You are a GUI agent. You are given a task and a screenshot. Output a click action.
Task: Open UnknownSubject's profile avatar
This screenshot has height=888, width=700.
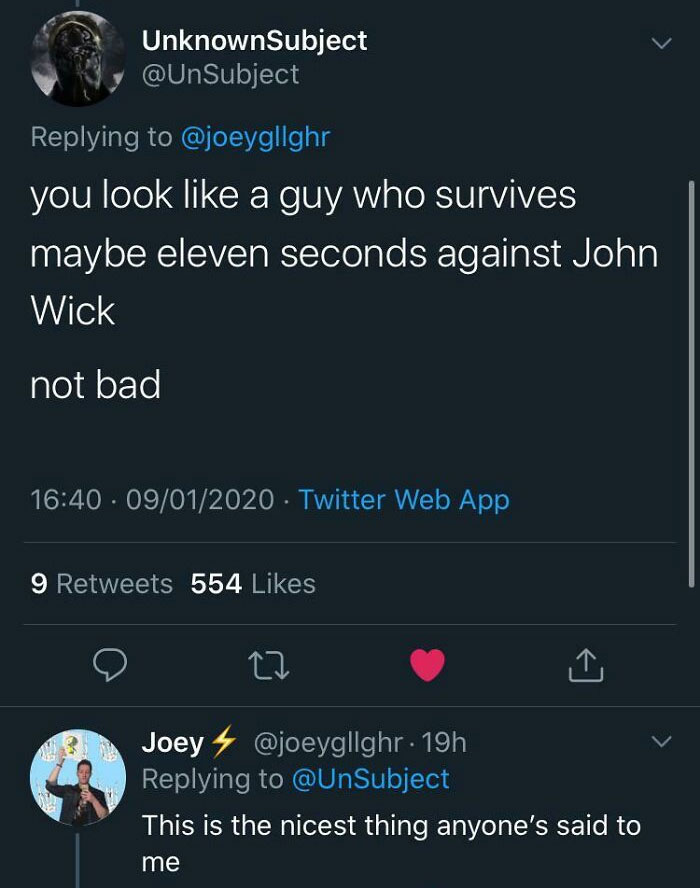(x=75, y=57)
